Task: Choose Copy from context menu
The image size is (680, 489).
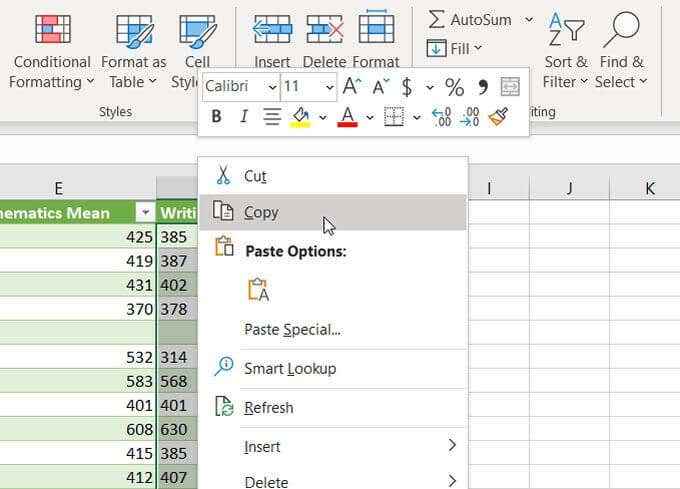Action: coord(333,212)
